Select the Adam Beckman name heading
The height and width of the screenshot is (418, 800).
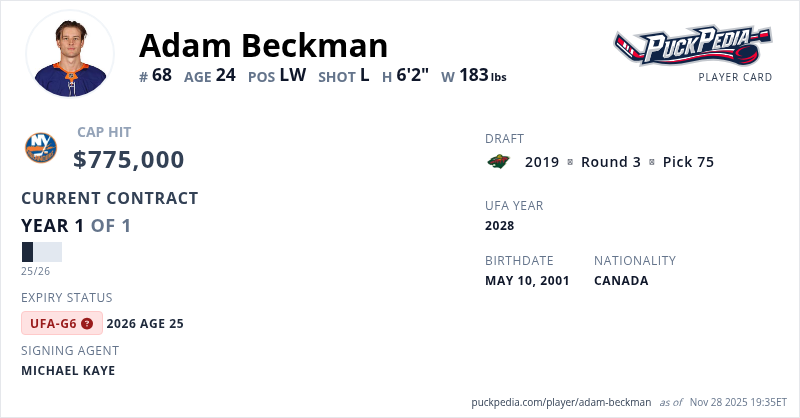pos(263,45)
